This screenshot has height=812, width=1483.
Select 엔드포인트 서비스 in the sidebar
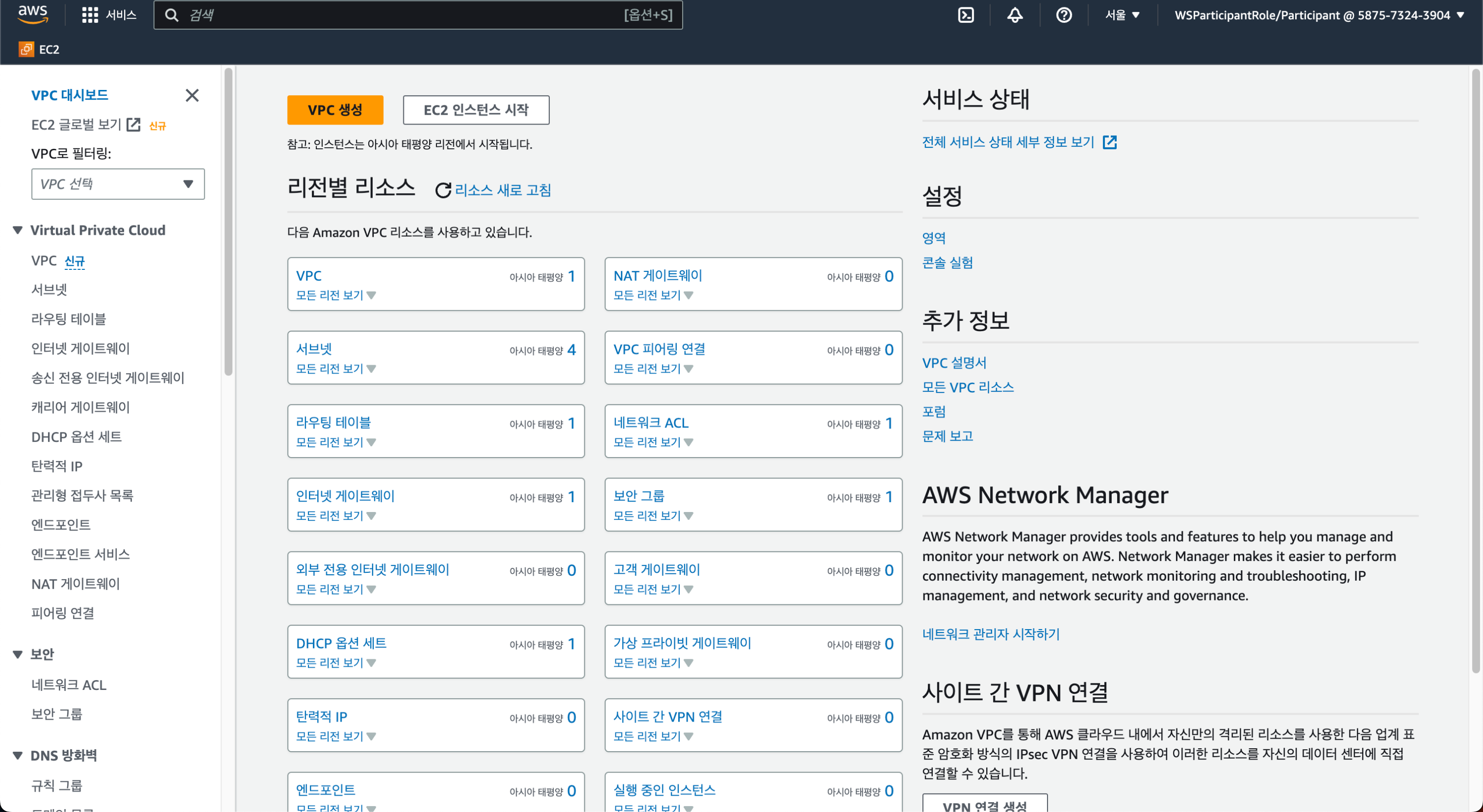pos(81,555)
